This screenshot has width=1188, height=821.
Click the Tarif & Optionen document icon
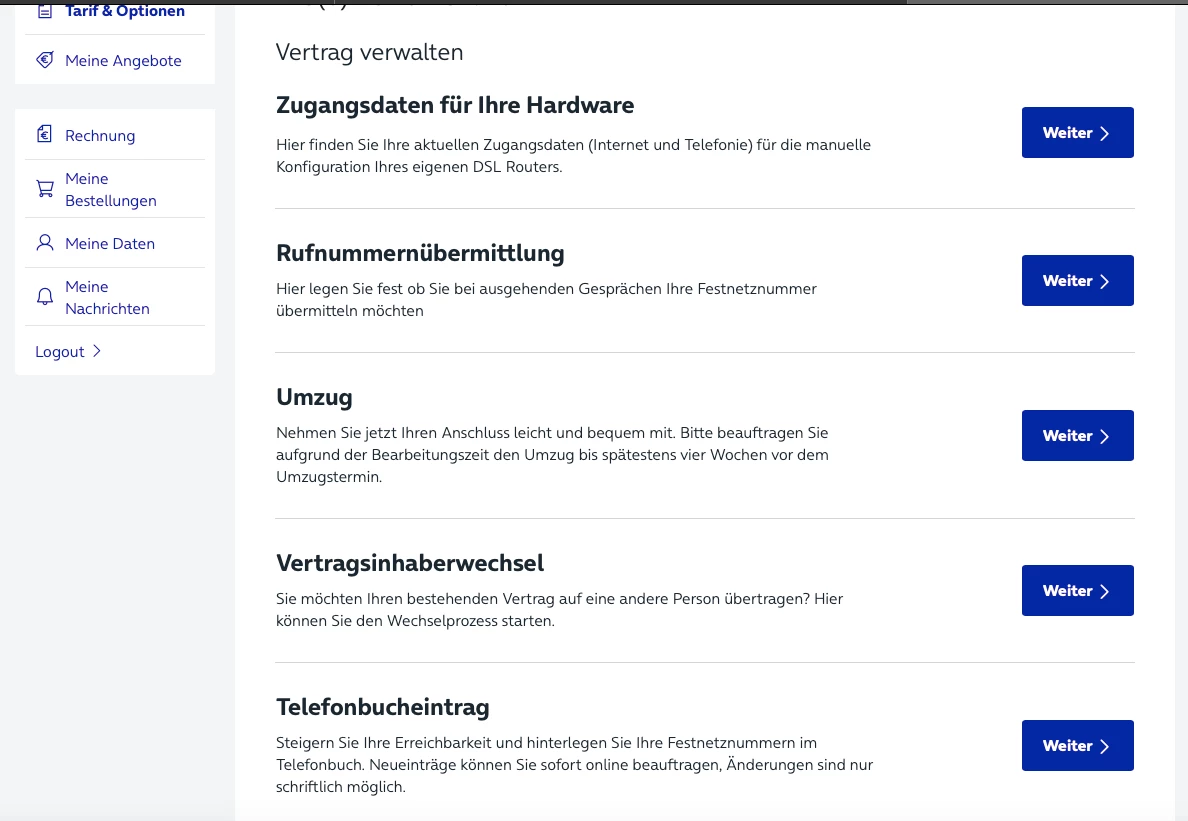pos(44,11)
